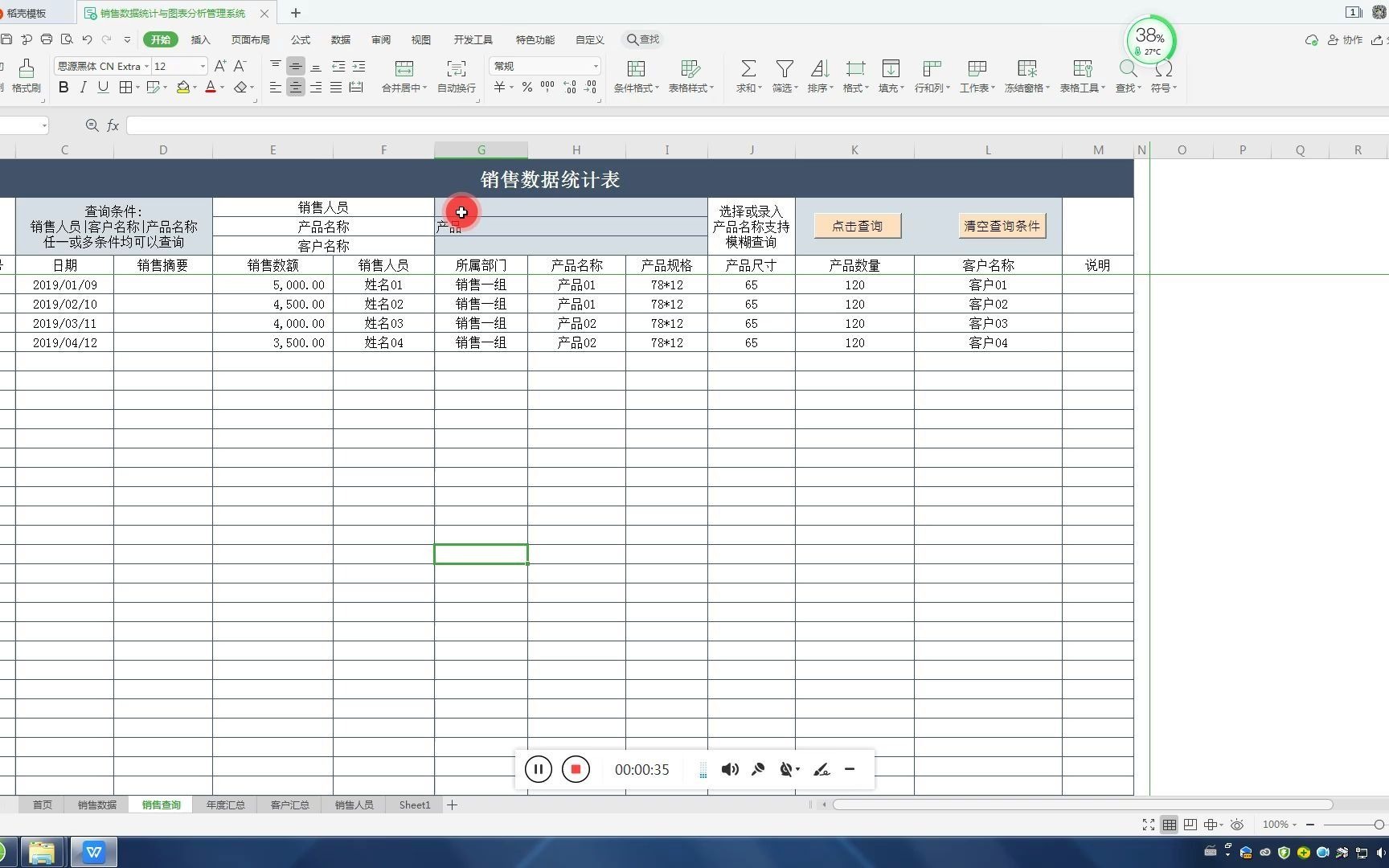The width and height of the screenshot is (1389, 868).
Task: Open the 页面布局 ribbon tab
Action: pos(251,39)
